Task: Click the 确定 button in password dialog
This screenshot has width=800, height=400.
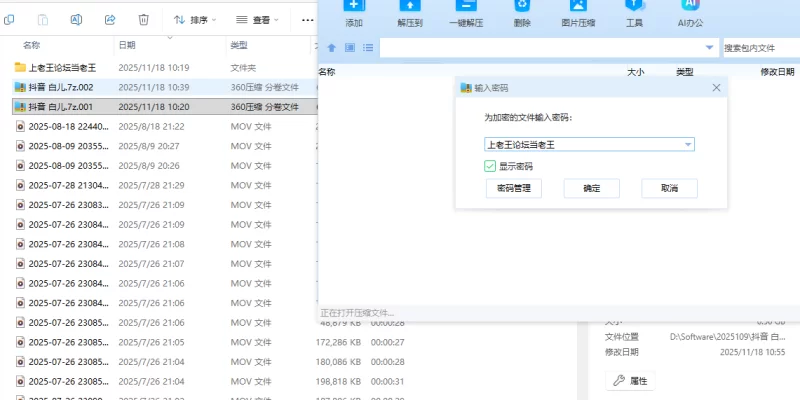Action: [x=592, y=188]
